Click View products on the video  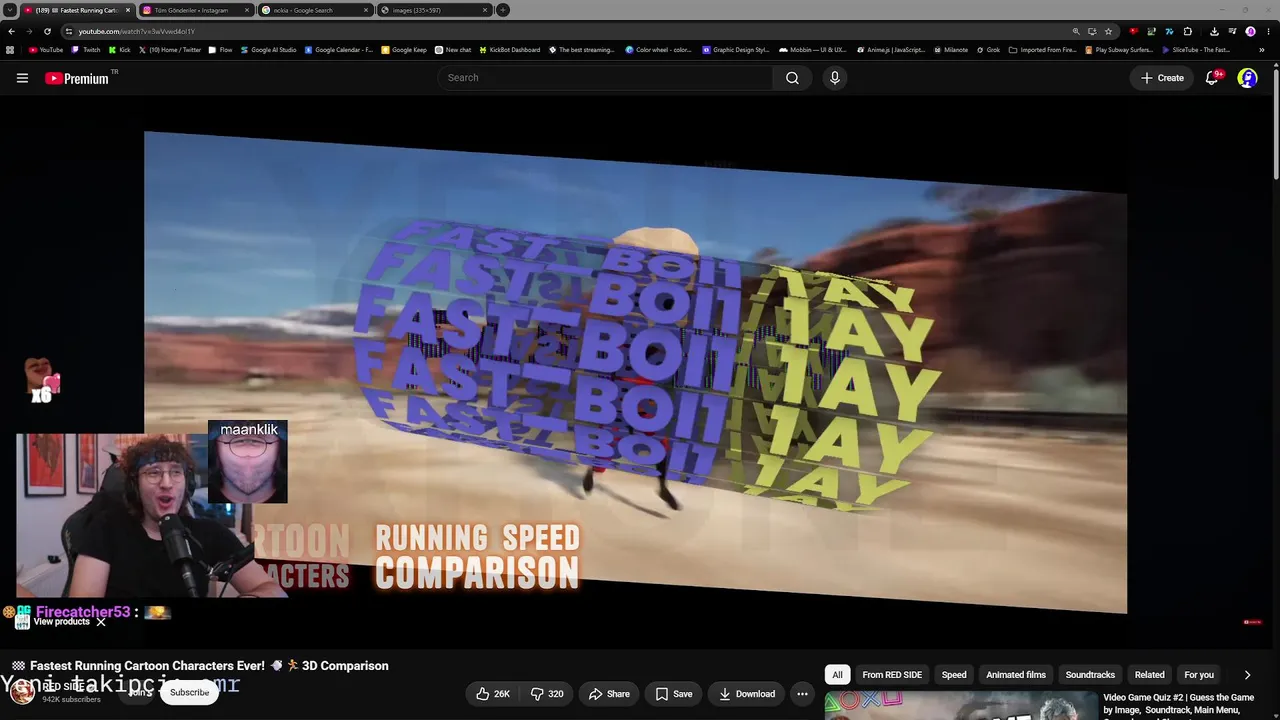pos(62,622)
